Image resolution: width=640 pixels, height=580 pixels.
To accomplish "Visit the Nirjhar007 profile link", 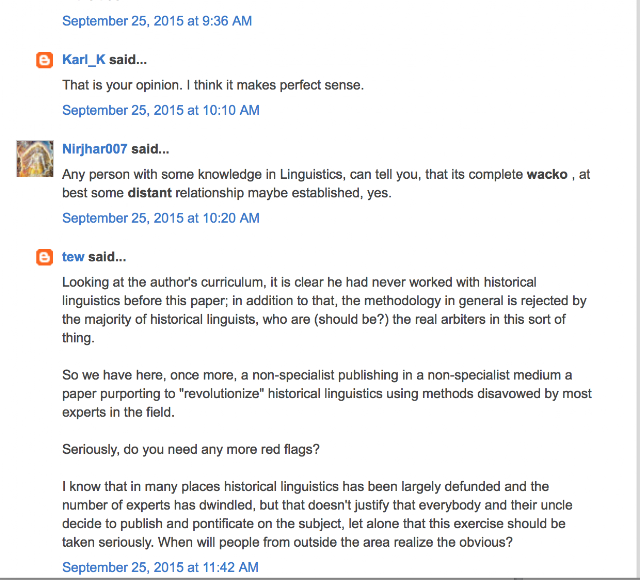I will pyautogui.click(x=94, y=149).
